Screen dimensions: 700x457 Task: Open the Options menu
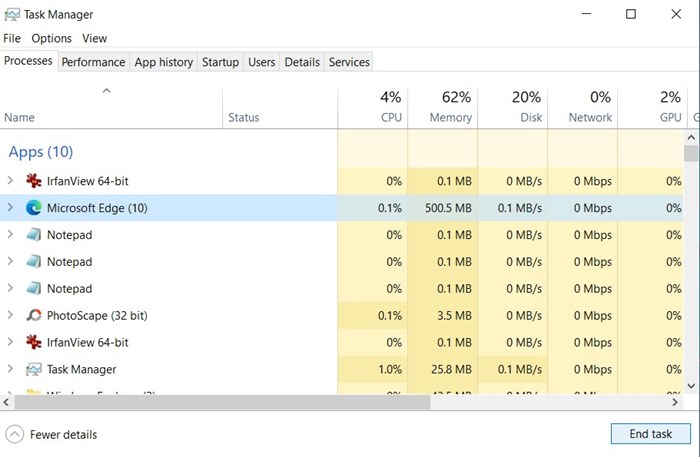coord(51,38)
